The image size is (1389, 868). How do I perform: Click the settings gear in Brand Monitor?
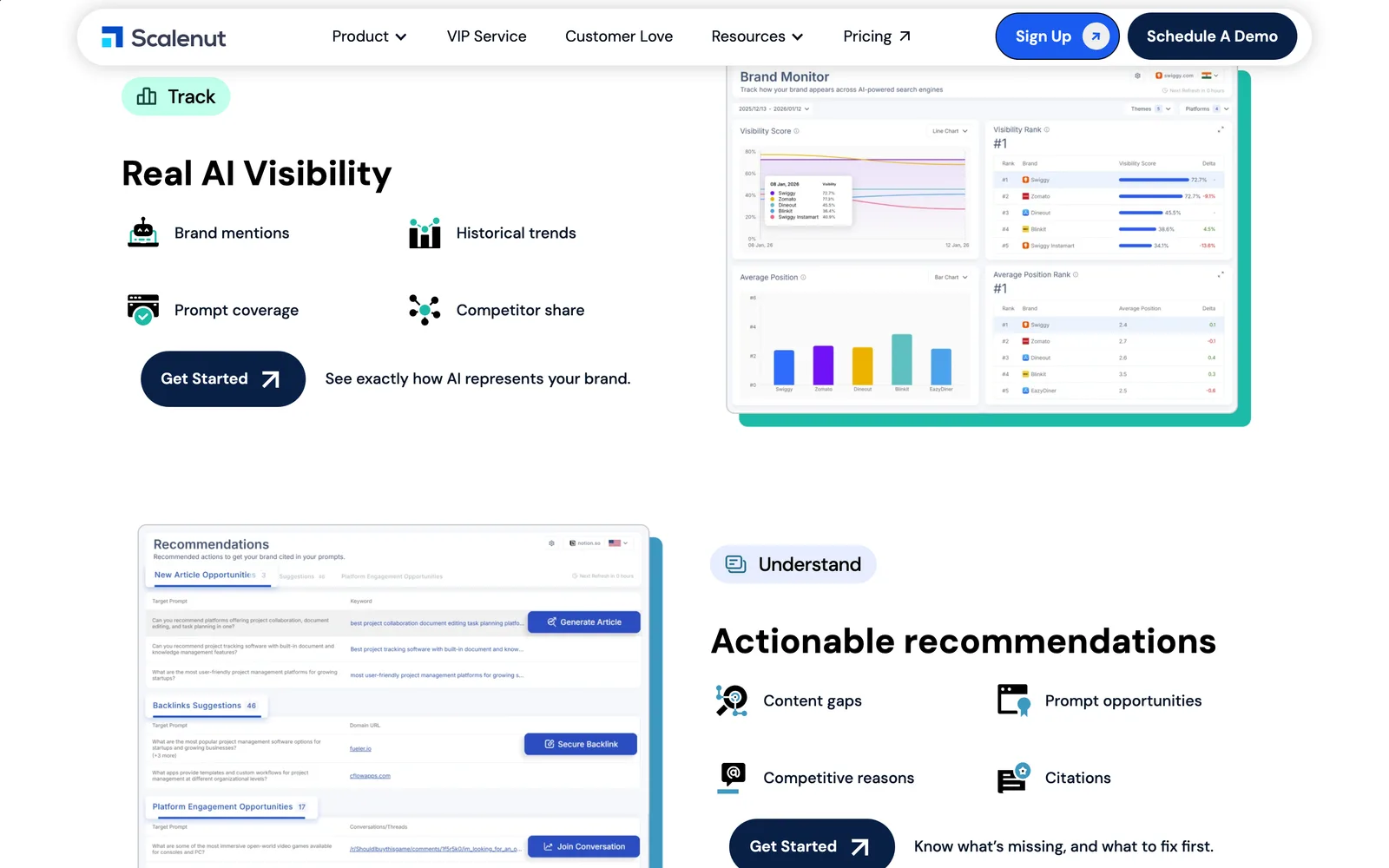click(x=1137, y=76)
